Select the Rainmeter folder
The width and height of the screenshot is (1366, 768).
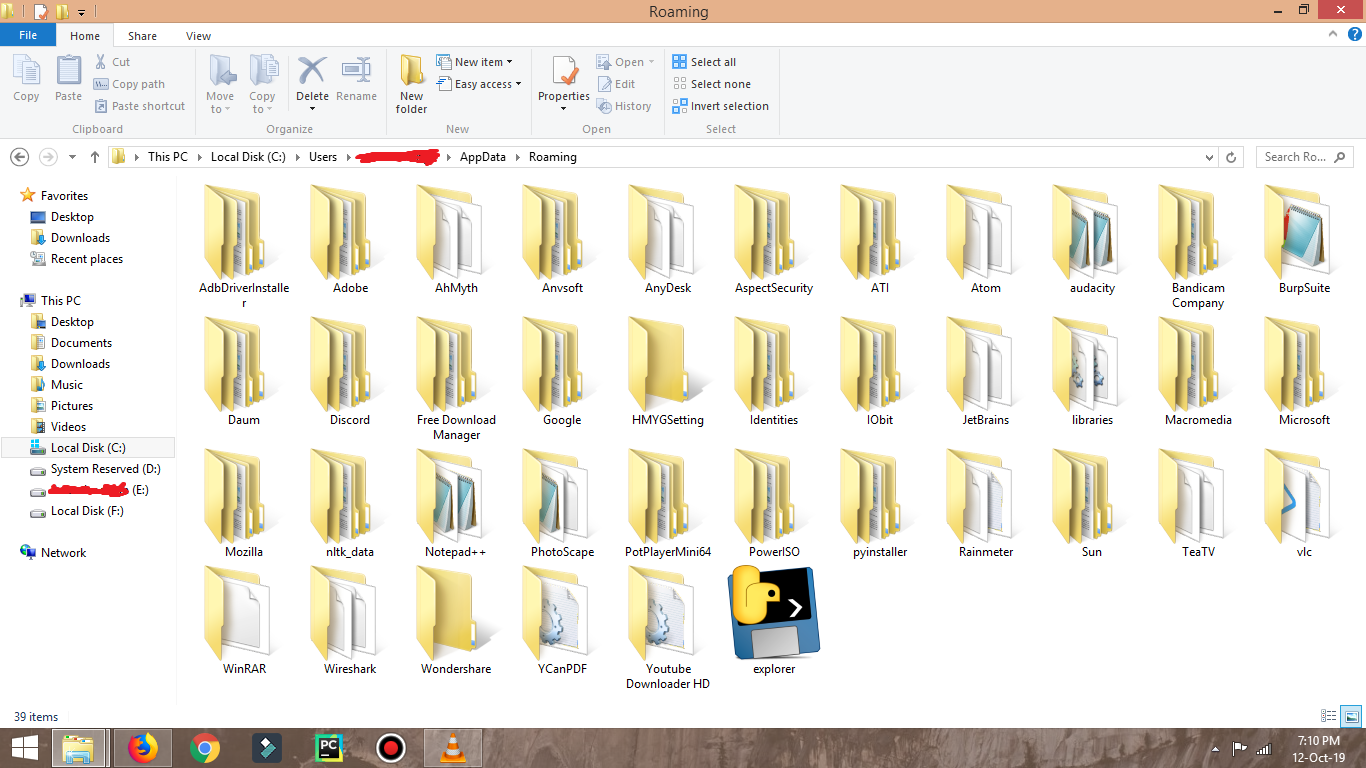click(986, 504)
